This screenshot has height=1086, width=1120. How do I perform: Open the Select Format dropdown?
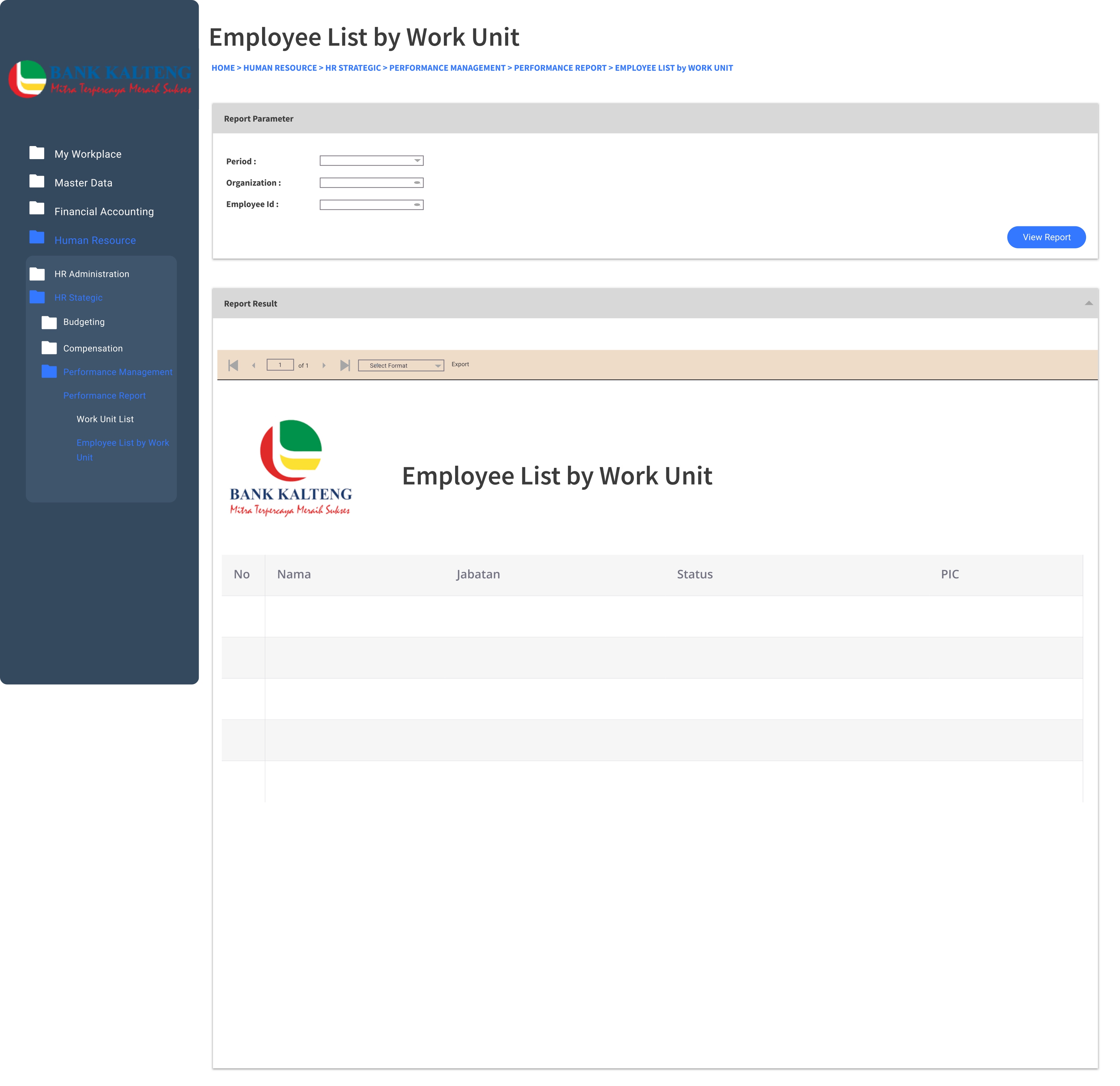[401, 366]
